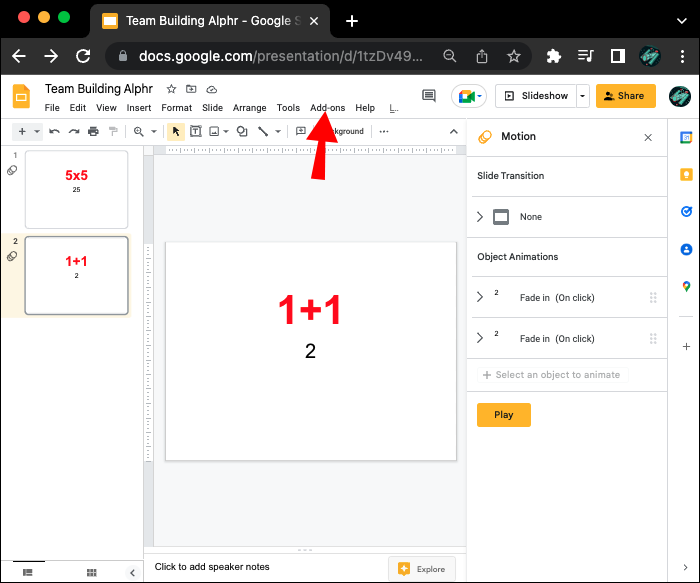Open the zoom level dropdown arrow
Screen dimensions: 700x583
(154, 131)
